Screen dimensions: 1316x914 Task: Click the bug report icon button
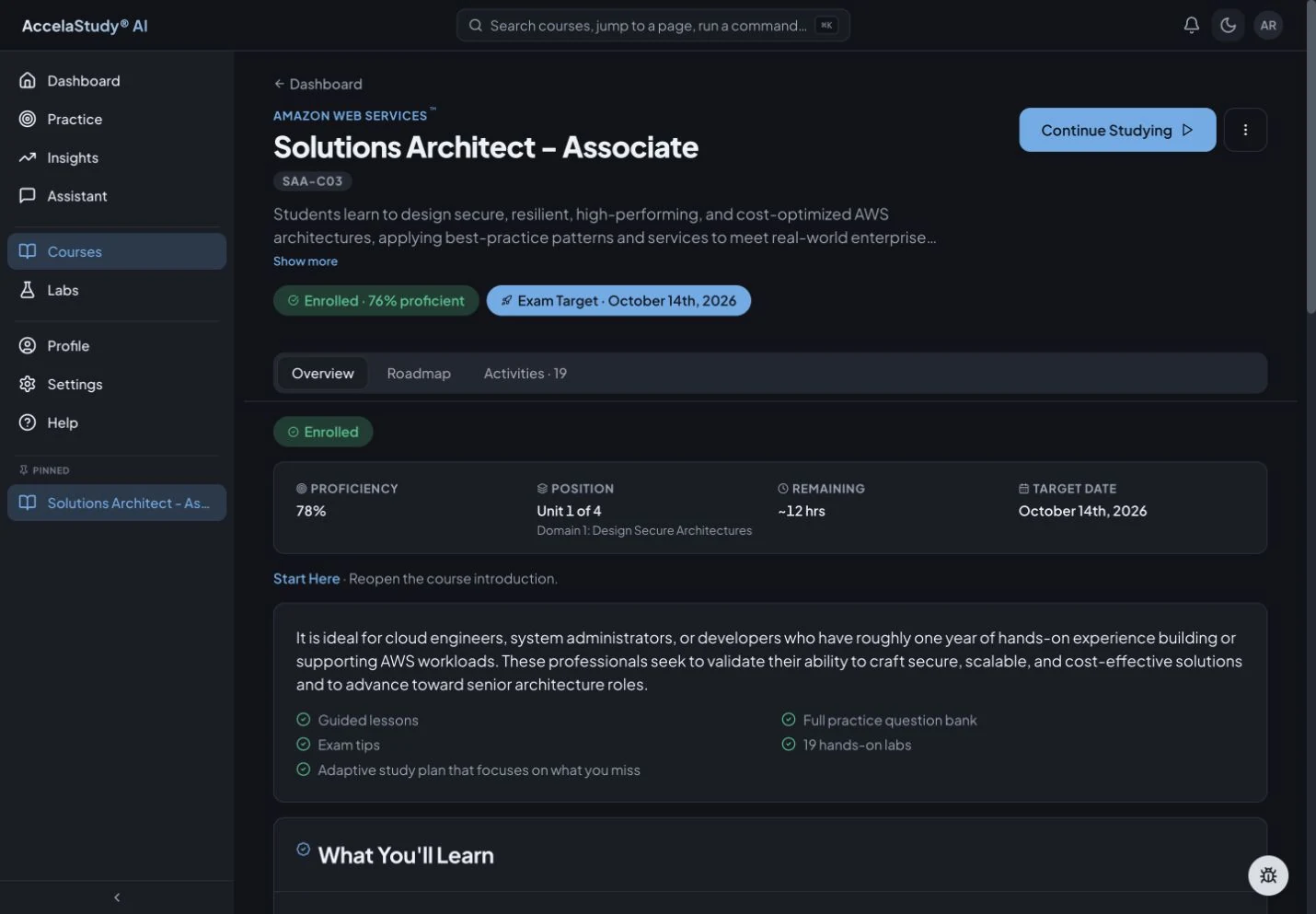point(1268,875)
